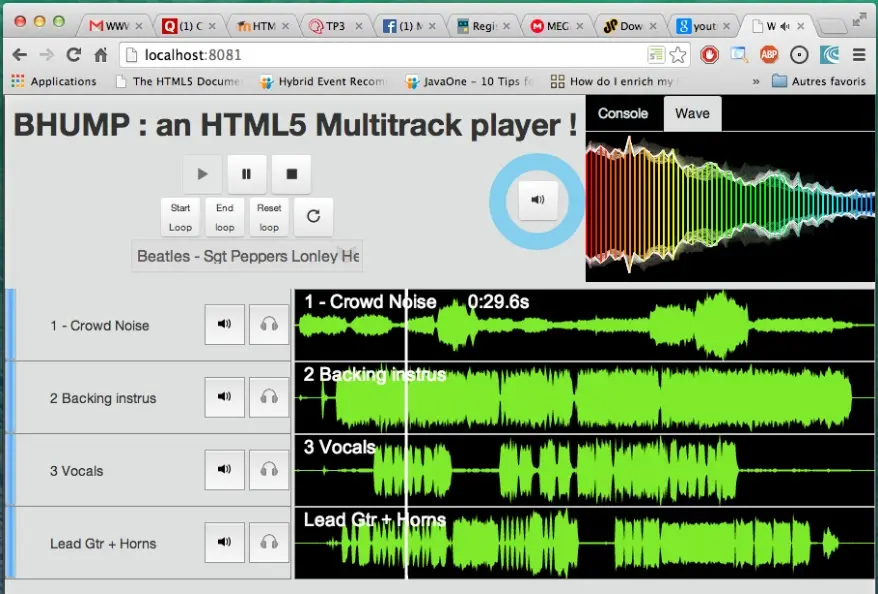Image resolution: width=878 pixels, height=594 pixels.
Task: Click the master mute speaker button
Action: tap(538, 200)
